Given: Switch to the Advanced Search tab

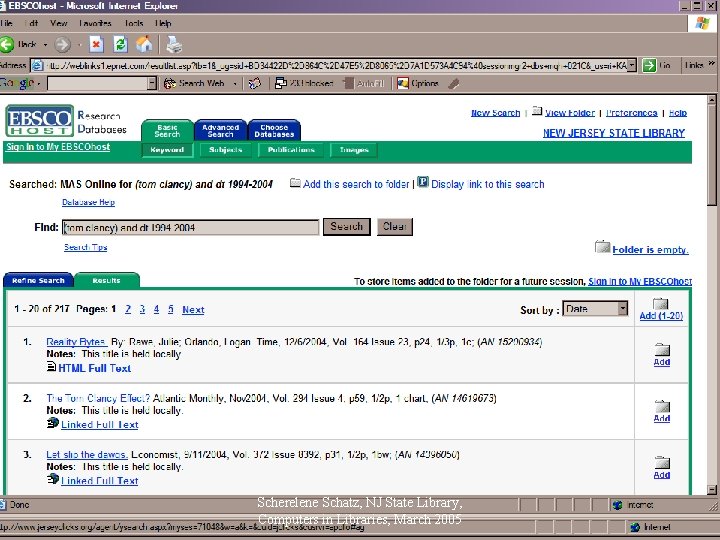Looking at the screenshot, I should pos(220,130).
